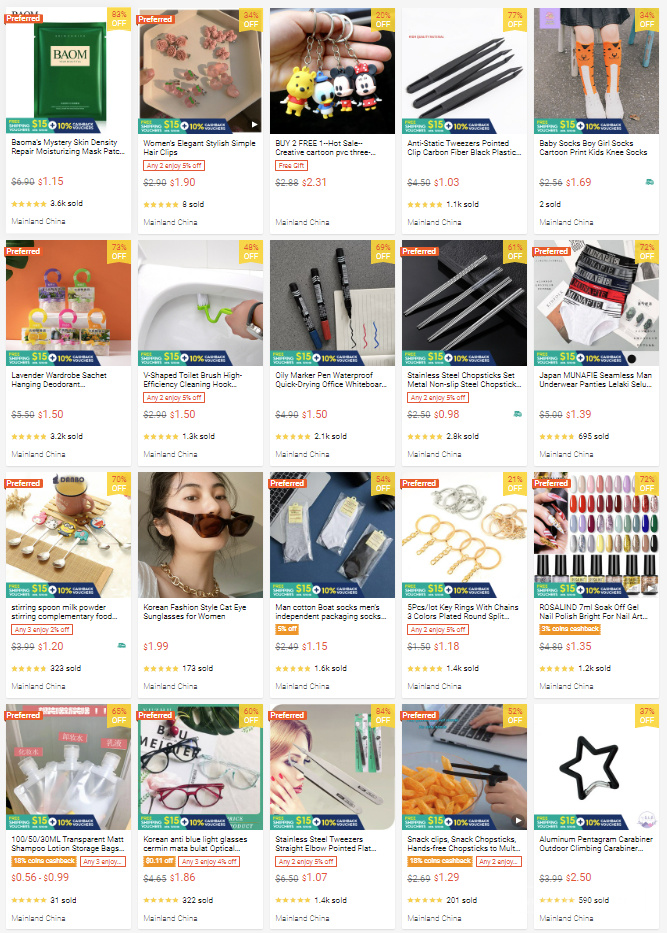Viewport: 667px width, 933px height.
Task: Click 'Any 2 enjoy 5% off' under V-Shaped Toilet Brush
Action: 174,397
